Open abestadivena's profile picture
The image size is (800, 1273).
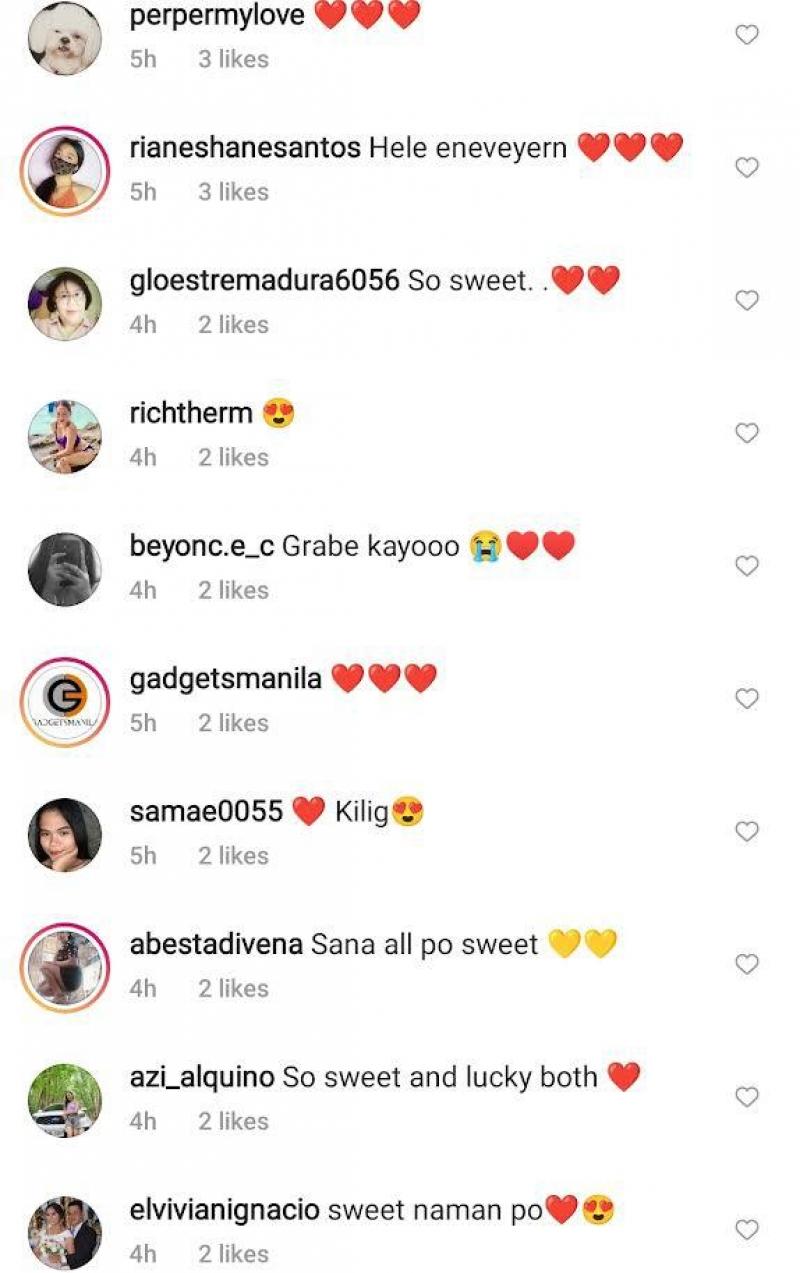point(64,967)
